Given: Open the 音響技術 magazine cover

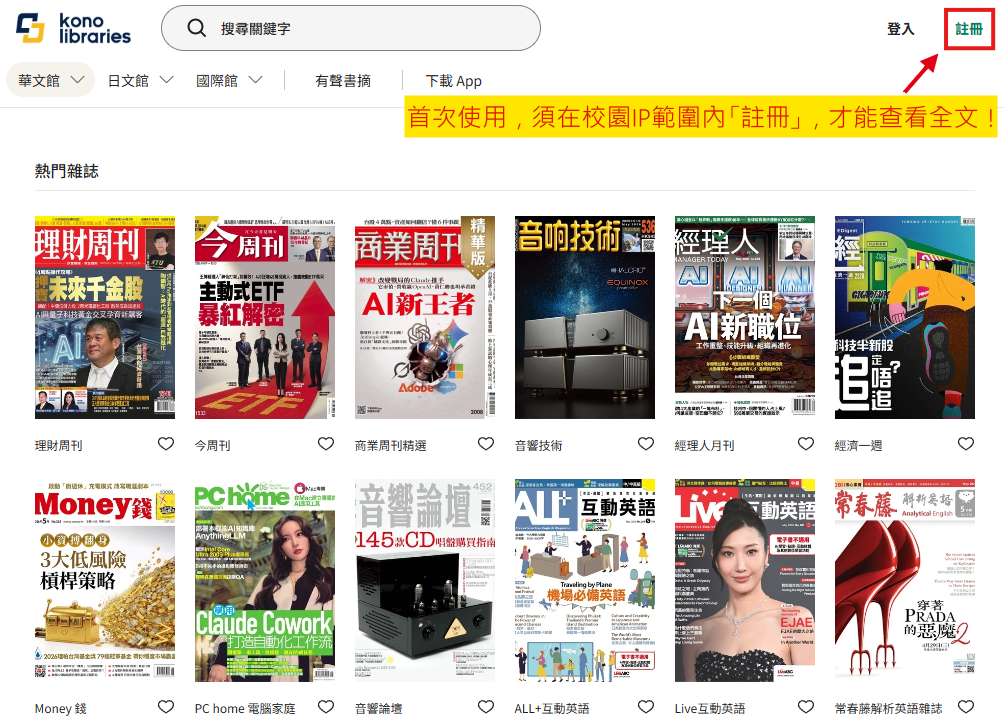Looking at the screenshot, I should (x=585, y=318).
